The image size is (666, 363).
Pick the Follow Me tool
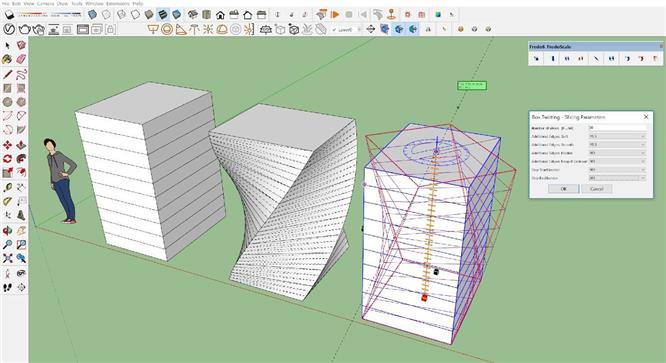point(21,159)
